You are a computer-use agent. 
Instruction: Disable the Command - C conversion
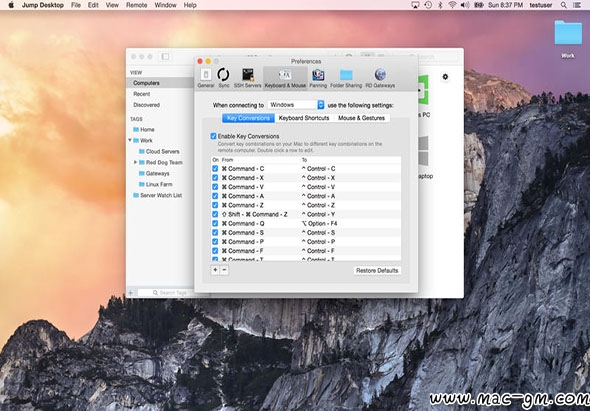(215, 169)
